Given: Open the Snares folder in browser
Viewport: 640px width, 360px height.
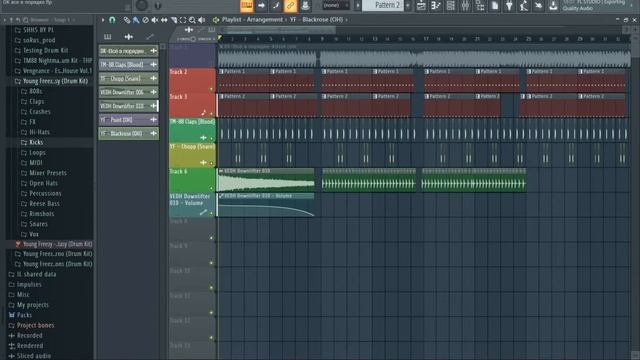Looking at the screenshot, I should click(x=38, y=224).
